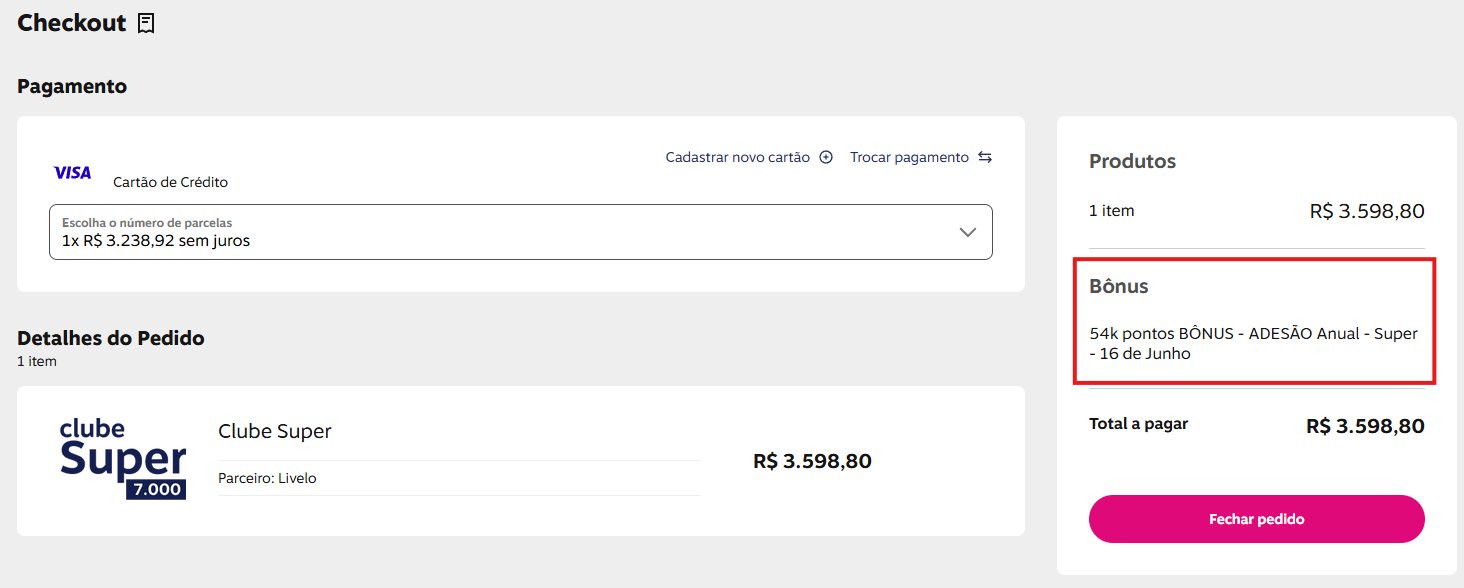The height and width of the screenshot is (588, 1464).
Task: Click the 54k pontos BÔNUS description
Action: pyautogui.click(x=1253, y=343)
